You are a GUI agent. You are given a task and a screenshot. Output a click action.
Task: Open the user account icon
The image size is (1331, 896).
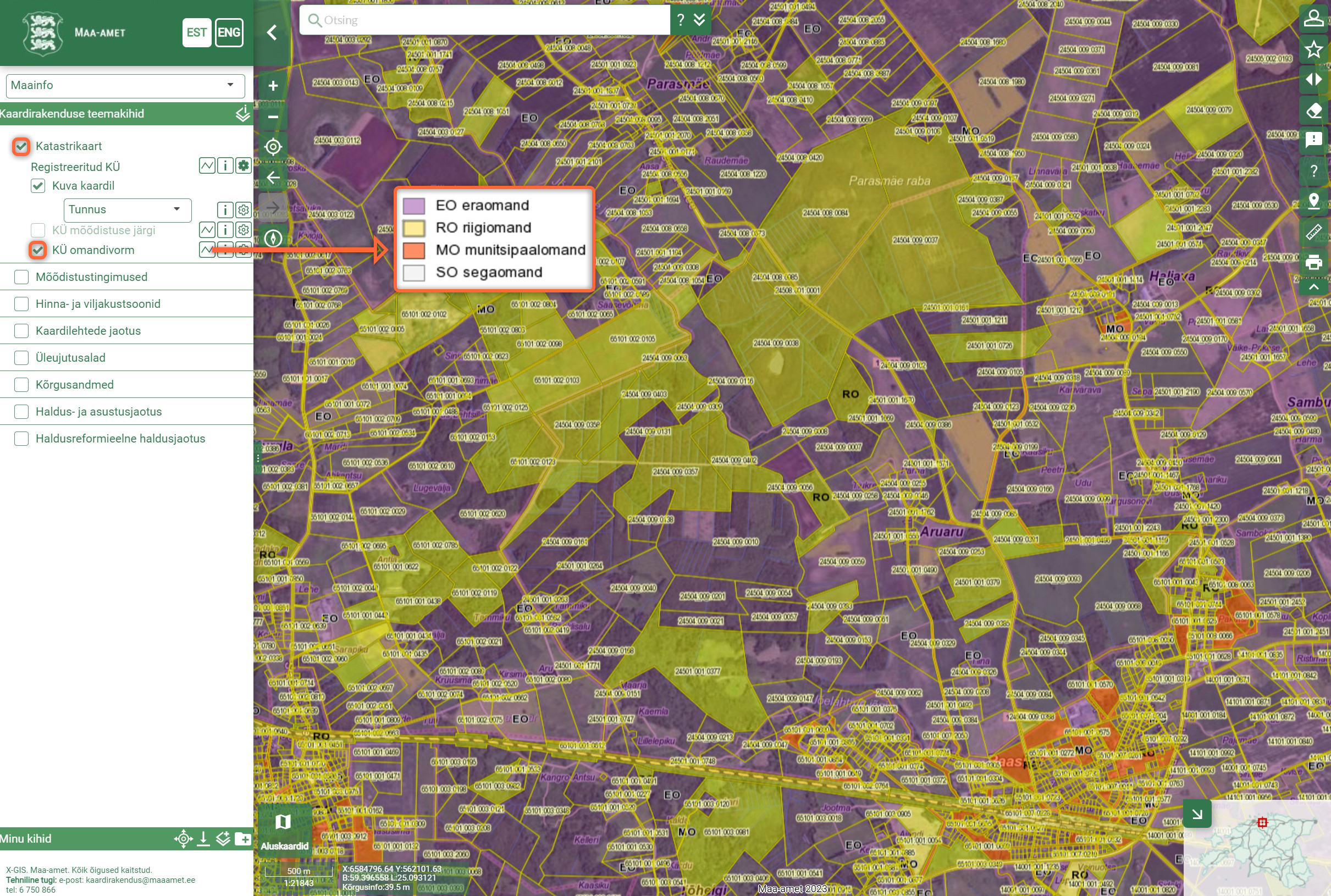pyautogui.click(x=1313, y=18)
